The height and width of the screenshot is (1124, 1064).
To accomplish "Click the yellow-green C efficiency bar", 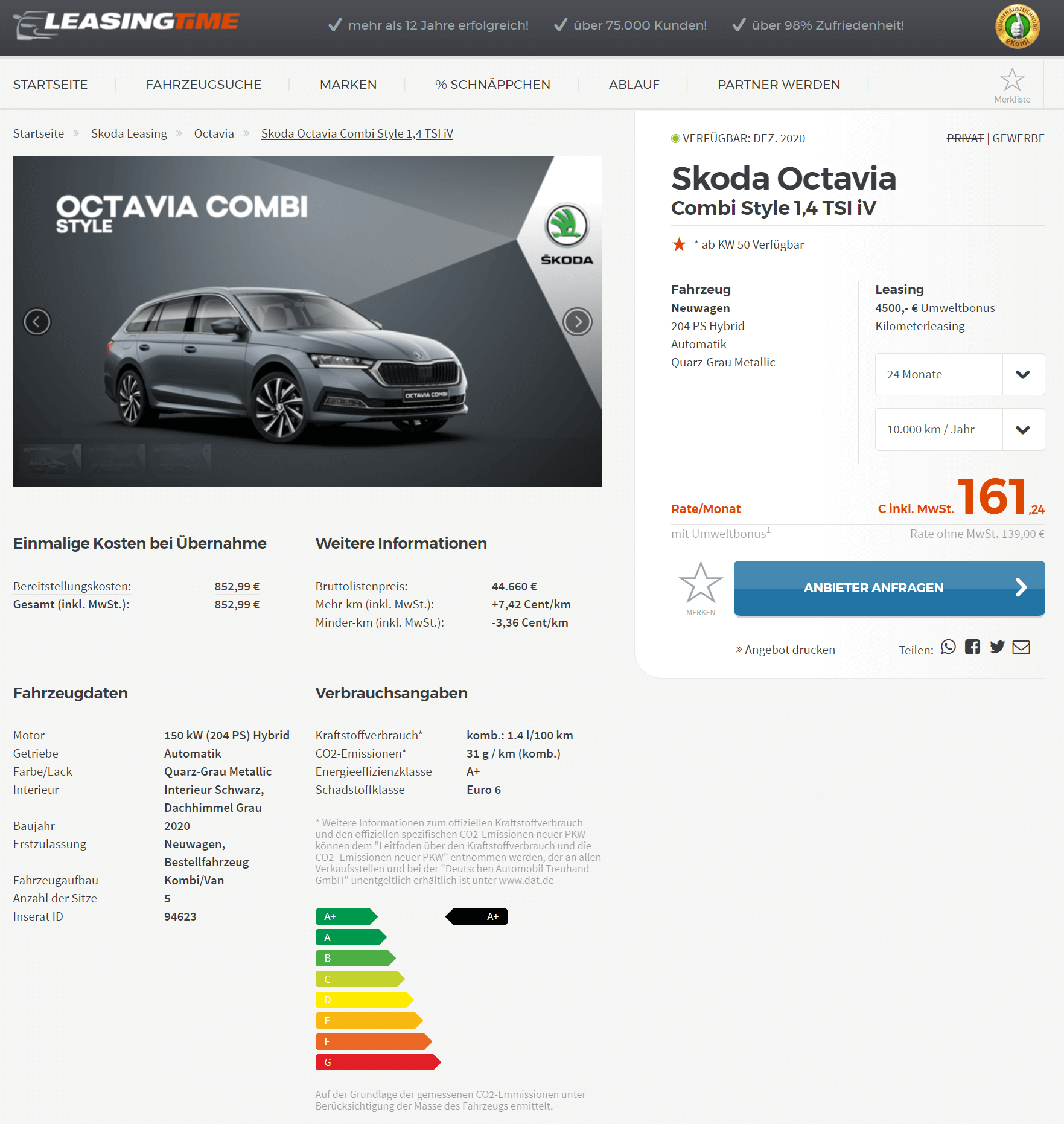I will [x=360, y=979].
